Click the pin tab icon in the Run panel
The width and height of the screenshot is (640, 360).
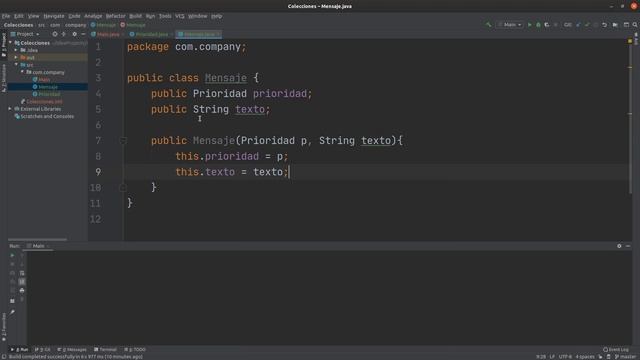click(x=12, y=312)
